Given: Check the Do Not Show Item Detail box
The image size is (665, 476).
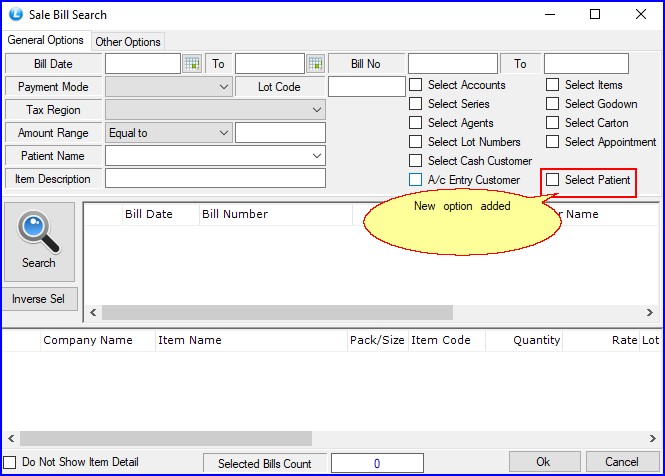Looking at the screenshot, I should 10,463.
